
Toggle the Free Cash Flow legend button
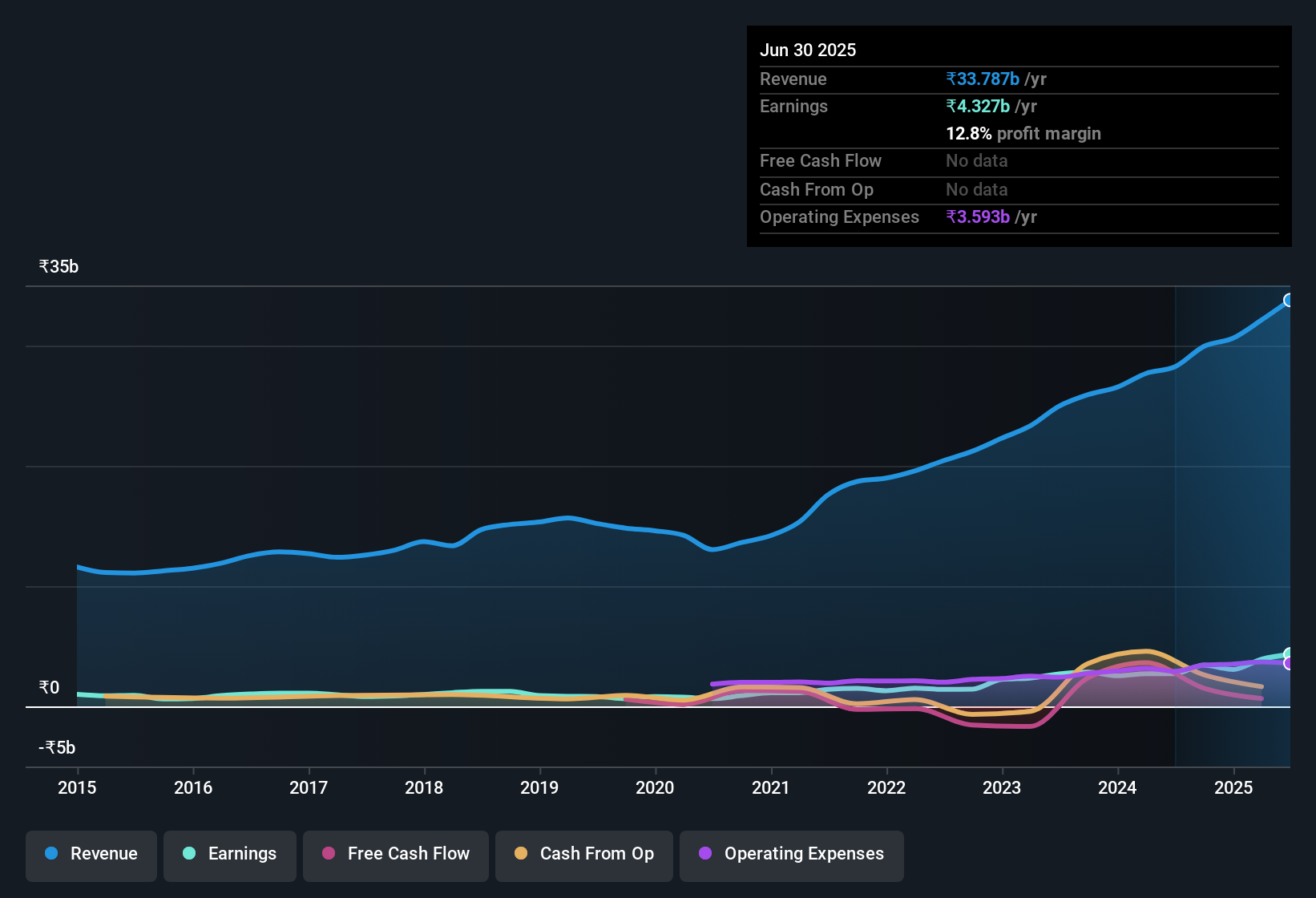(x=396, y=854)
